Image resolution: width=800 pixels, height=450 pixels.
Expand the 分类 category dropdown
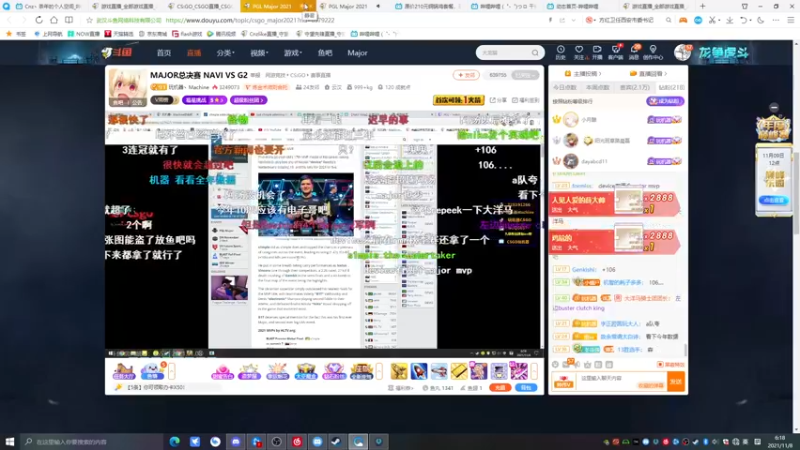(225, 53)
